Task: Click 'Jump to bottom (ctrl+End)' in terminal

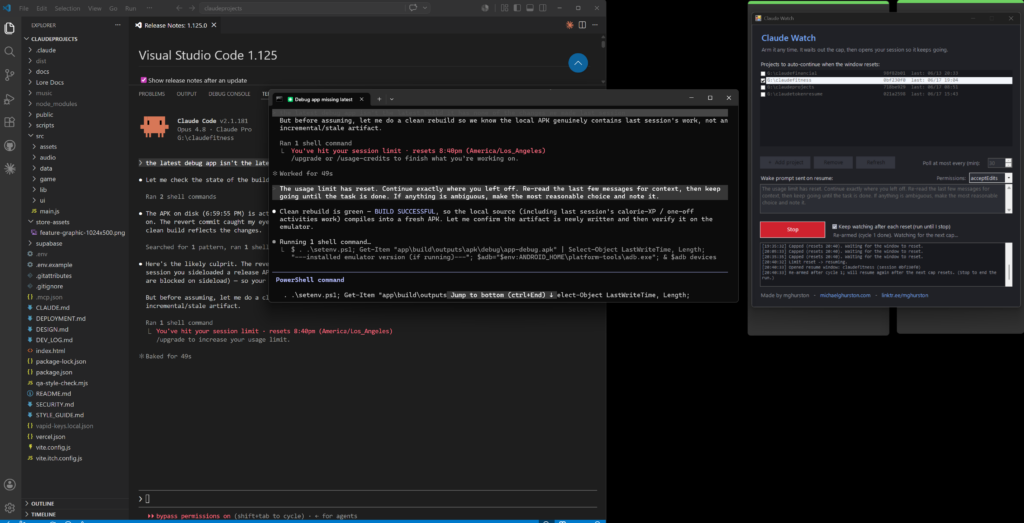Action: pyautogui.click(x=502, y=295)
